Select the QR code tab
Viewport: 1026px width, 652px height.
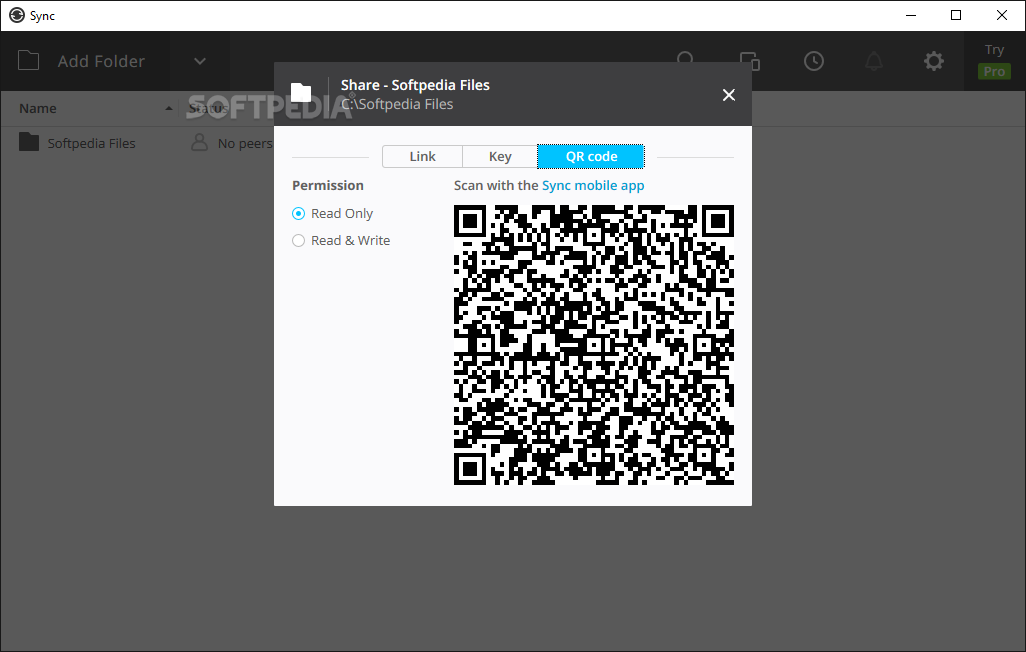pos(591,156)
